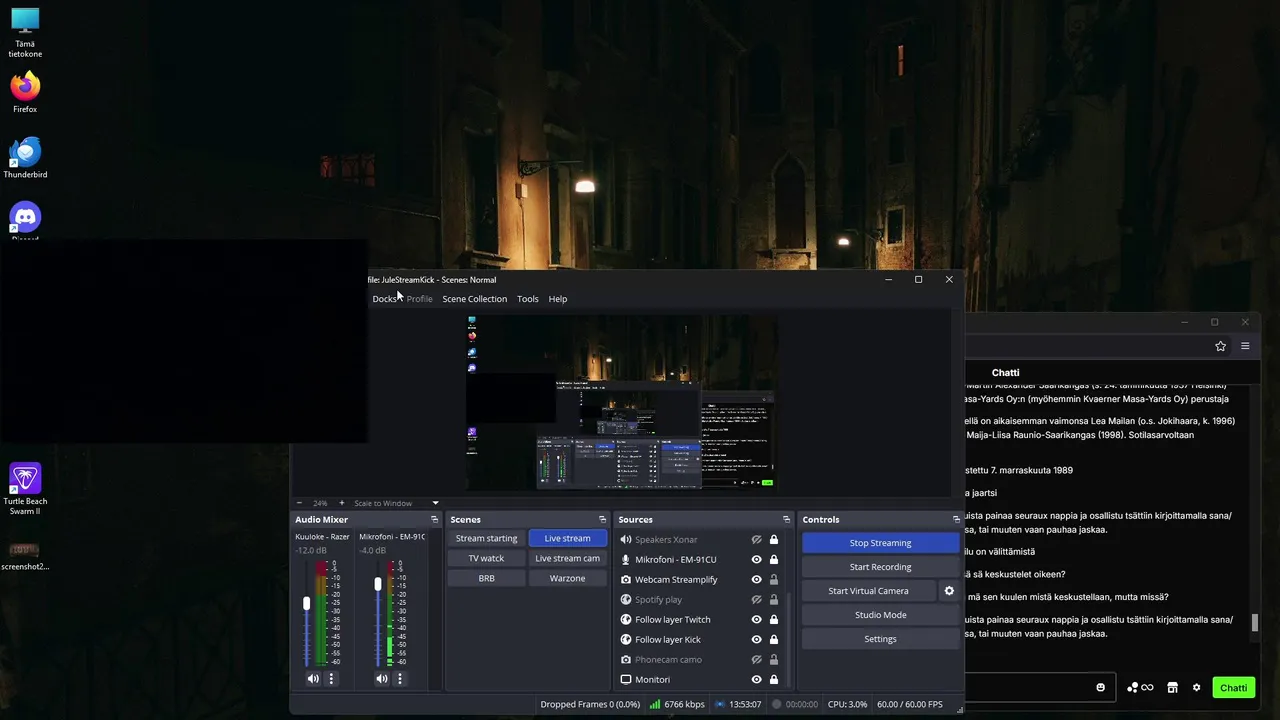Undock the Sources panel
Viewport: 1280px width, 720px height.
[x=786, y=520]
